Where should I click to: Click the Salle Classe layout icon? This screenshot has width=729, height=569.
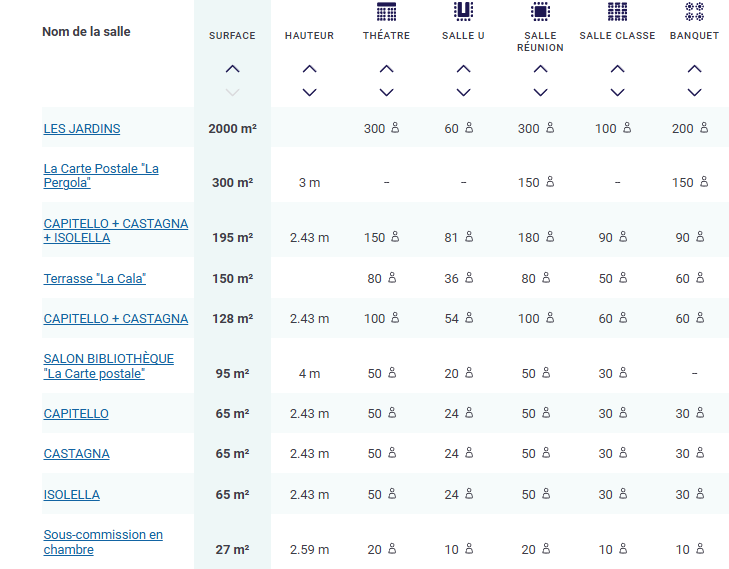pyautogui.click(x=617, y=12)
